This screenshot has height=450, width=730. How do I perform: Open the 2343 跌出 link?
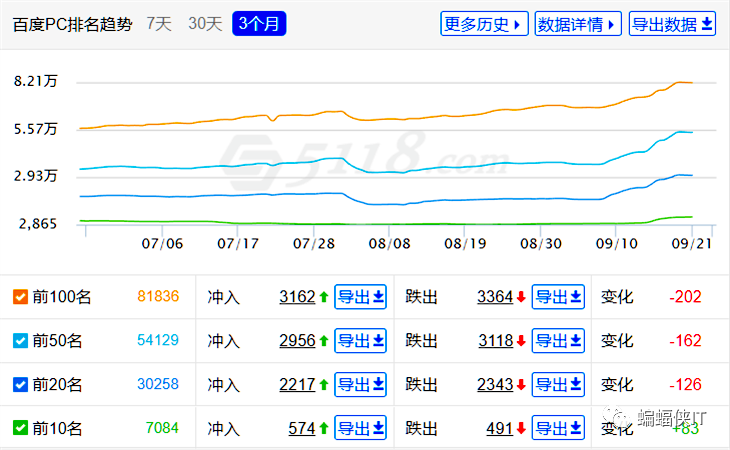495,384
